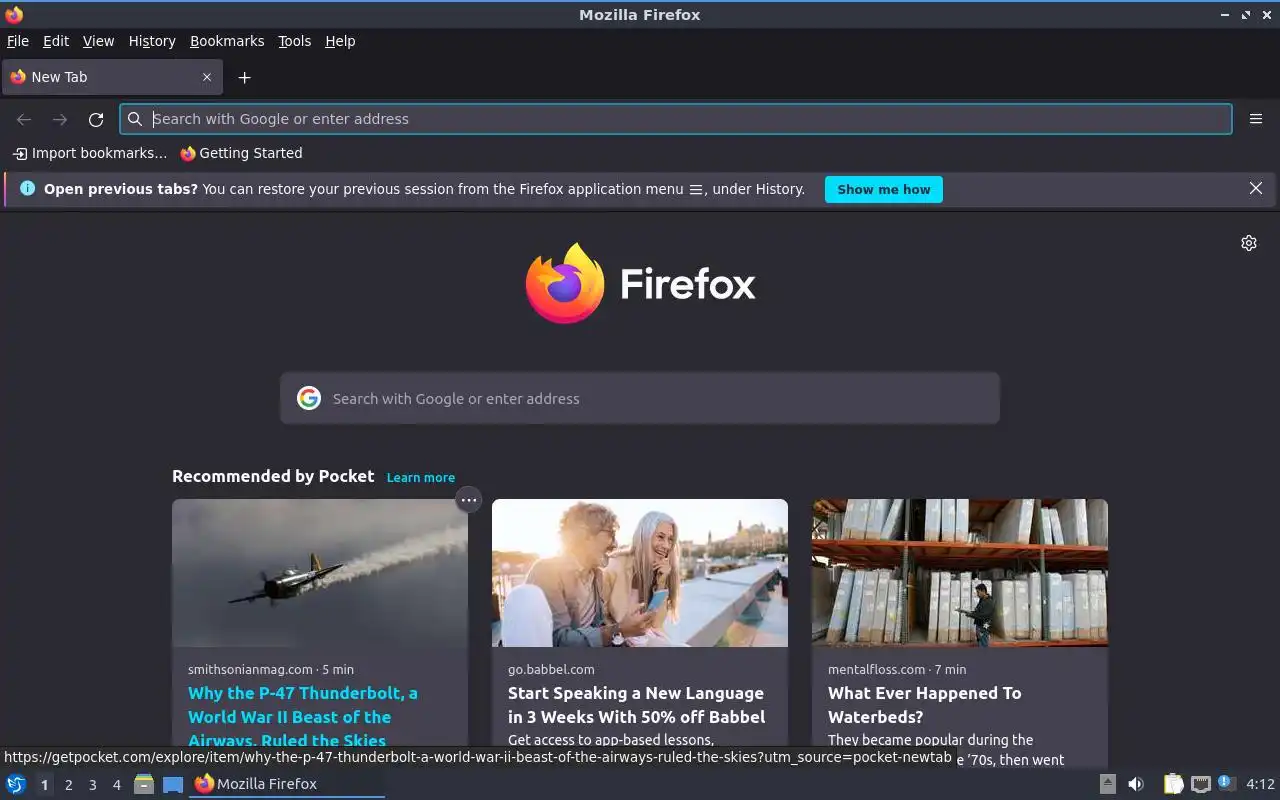Image resolution: width=1280 pixels, height=800 pixels.
Task: Click the removable media eject tray icon
Action: (x=1107, y=784)
